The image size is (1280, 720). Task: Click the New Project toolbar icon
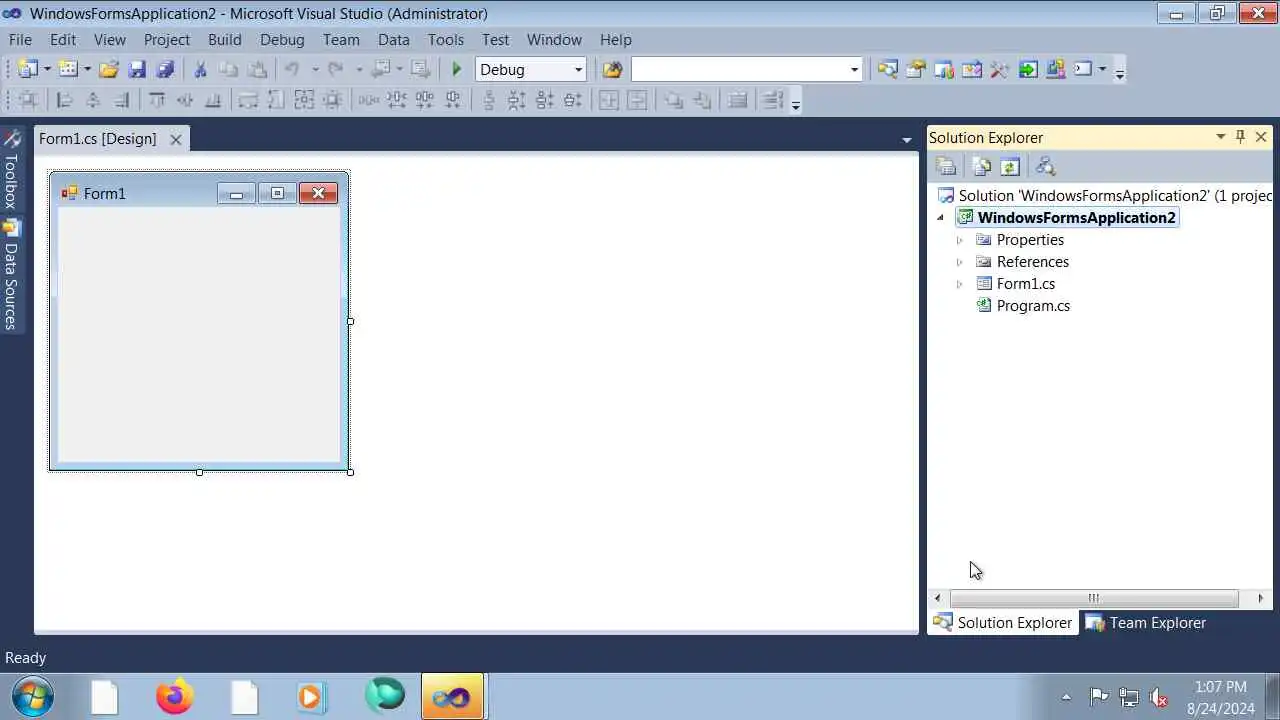pyautogui.click(x=27, y=69)
